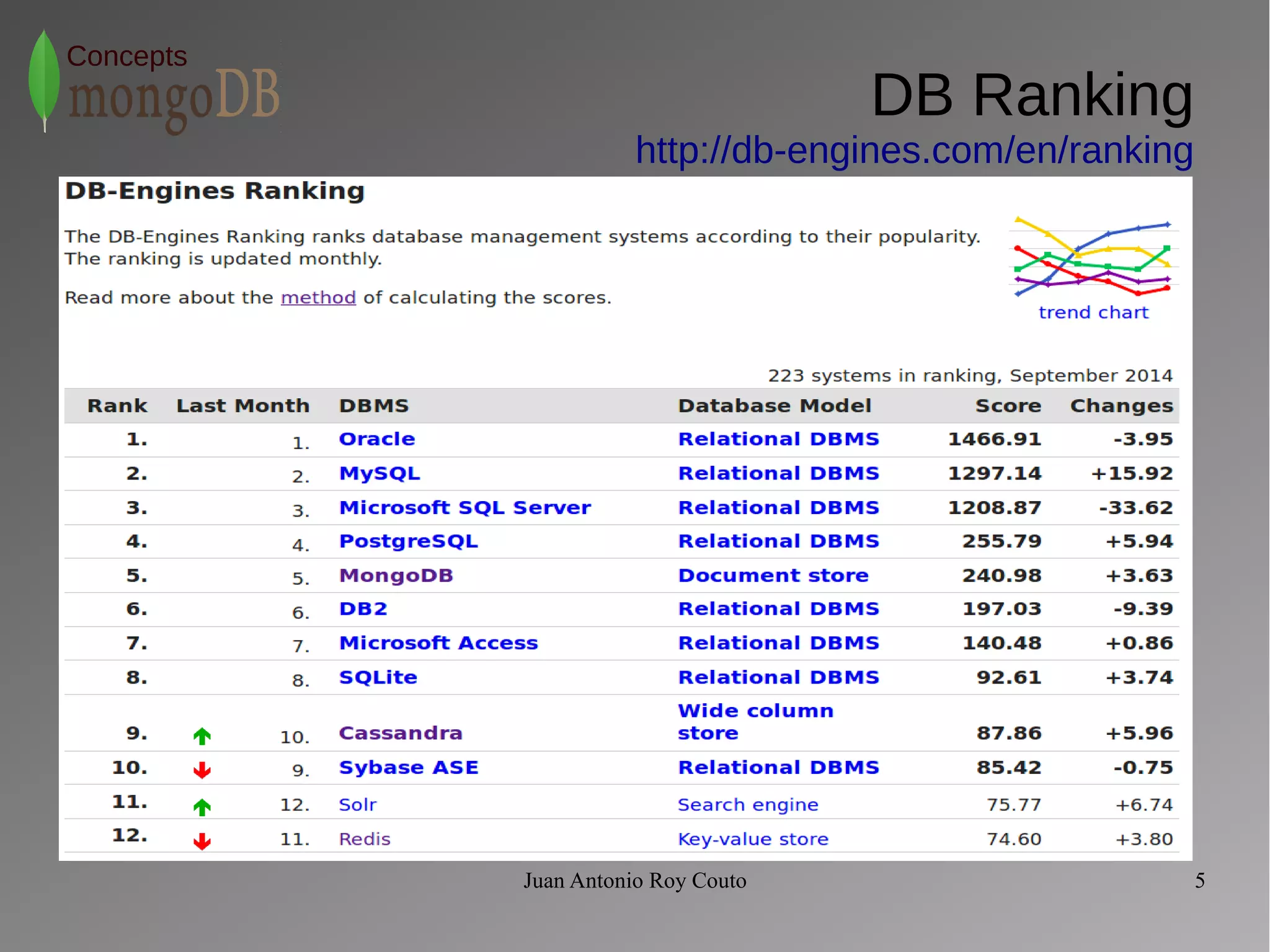1270x952 pixels.
Task: Click the green up arrow beside Cassandra
Action: (202, 736)
